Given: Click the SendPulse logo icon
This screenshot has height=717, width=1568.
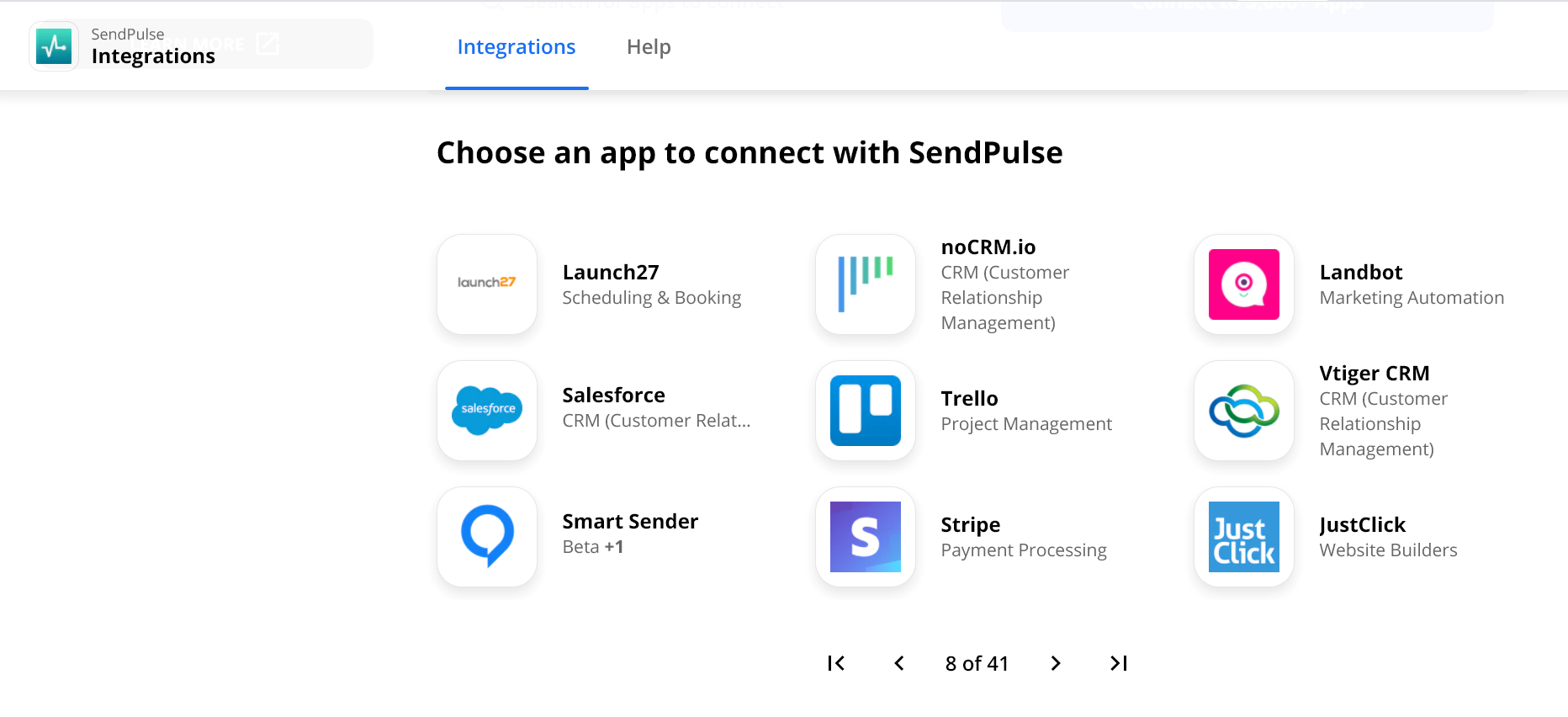Looking at the screenshot, I should coord(53,45).
